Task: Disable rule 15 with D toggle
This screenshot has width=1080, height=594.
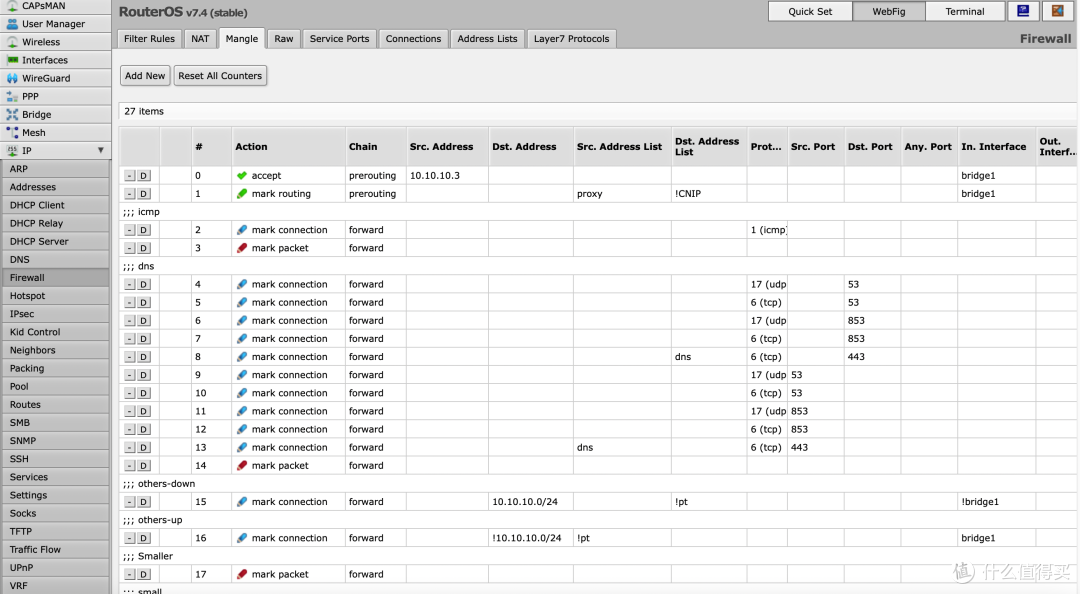Action: click(143, 502)
